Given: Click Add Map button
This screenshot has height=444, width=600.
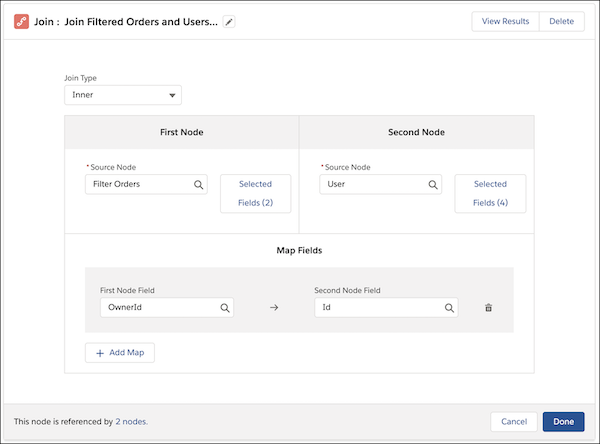Looking at the screenshot, I should click(120, 353).
